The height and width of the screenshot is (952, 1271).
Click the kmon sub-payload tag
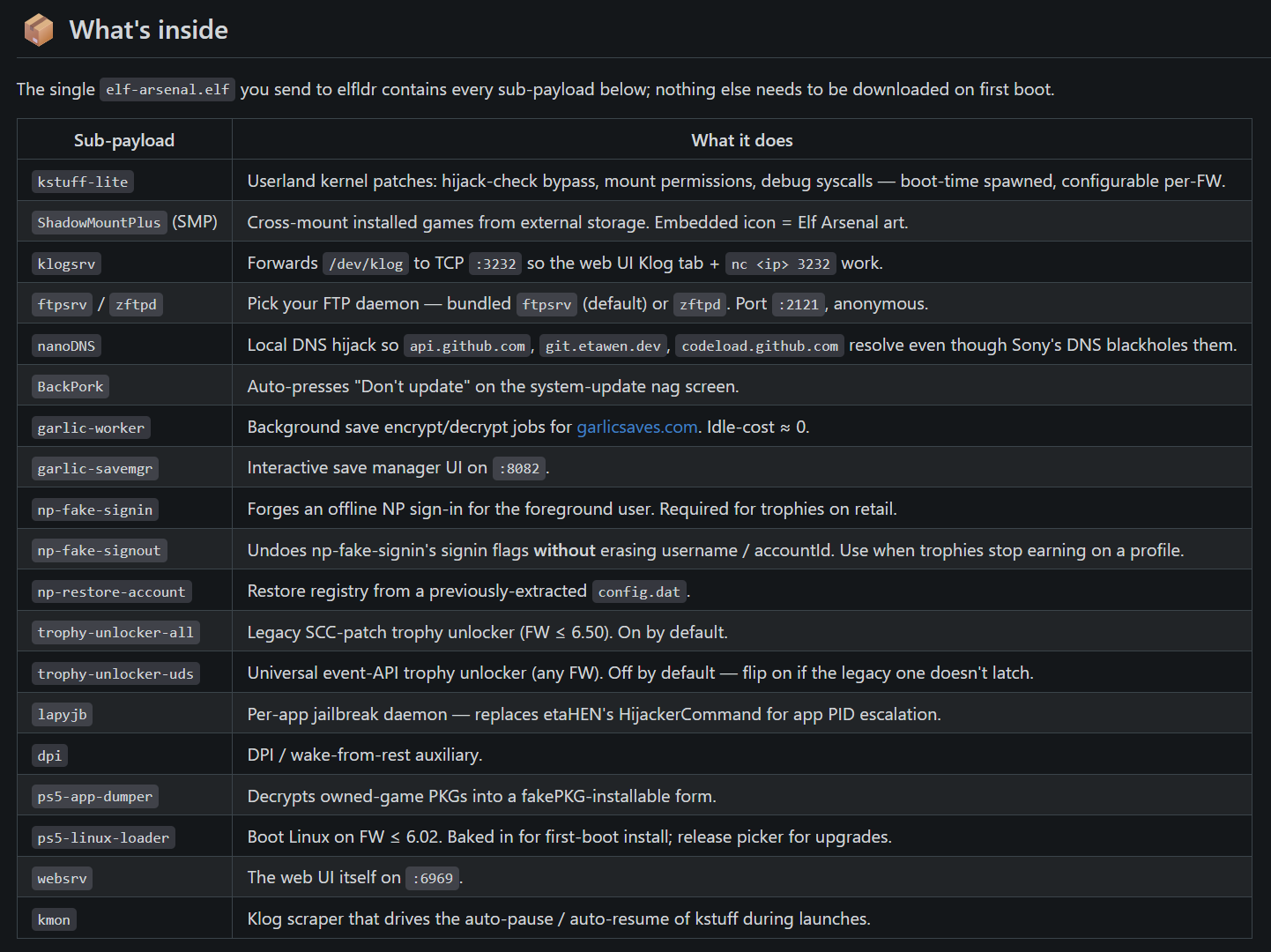(x=54, y=919)
